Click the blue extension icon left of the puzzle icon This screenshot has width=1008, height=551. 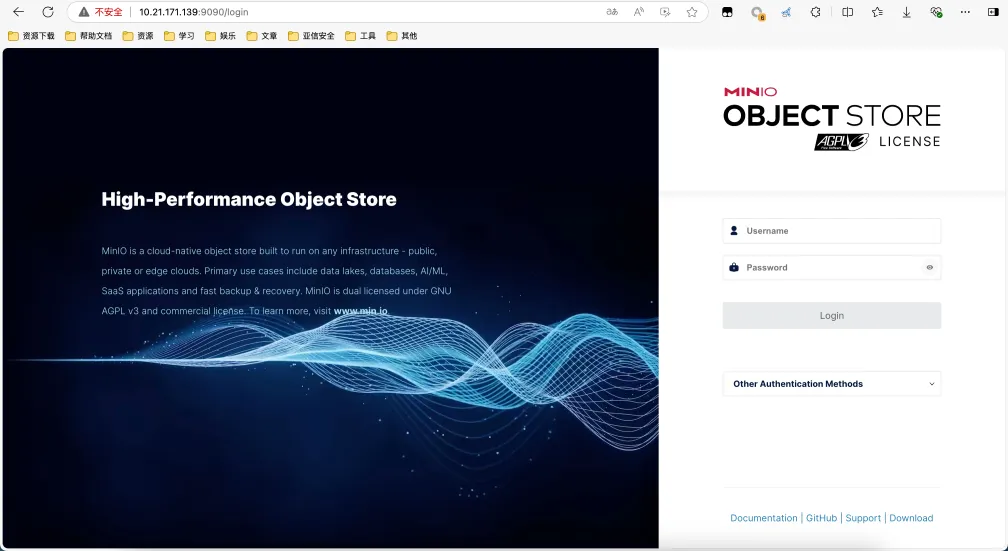(786, 12)
